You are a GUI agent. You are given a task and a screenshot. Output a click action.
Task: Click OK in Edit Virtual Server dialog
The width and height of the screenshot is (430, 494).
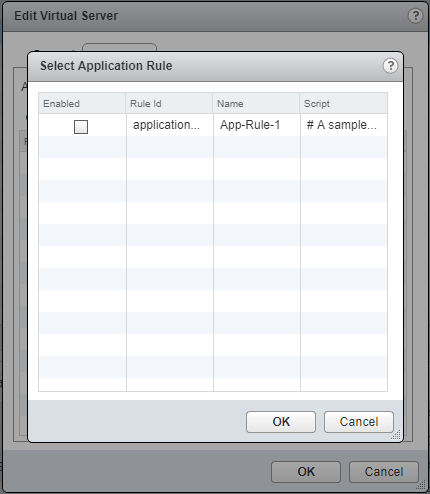[x=306, y=472]
